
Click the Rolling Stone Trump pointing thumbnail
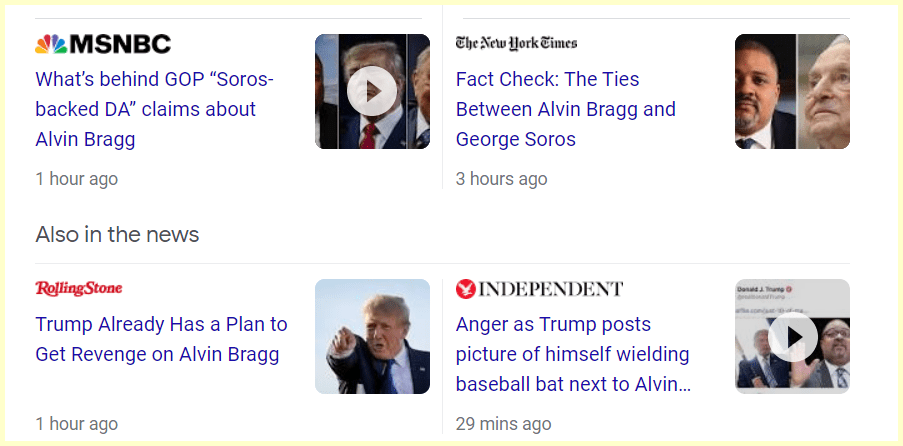372,337
